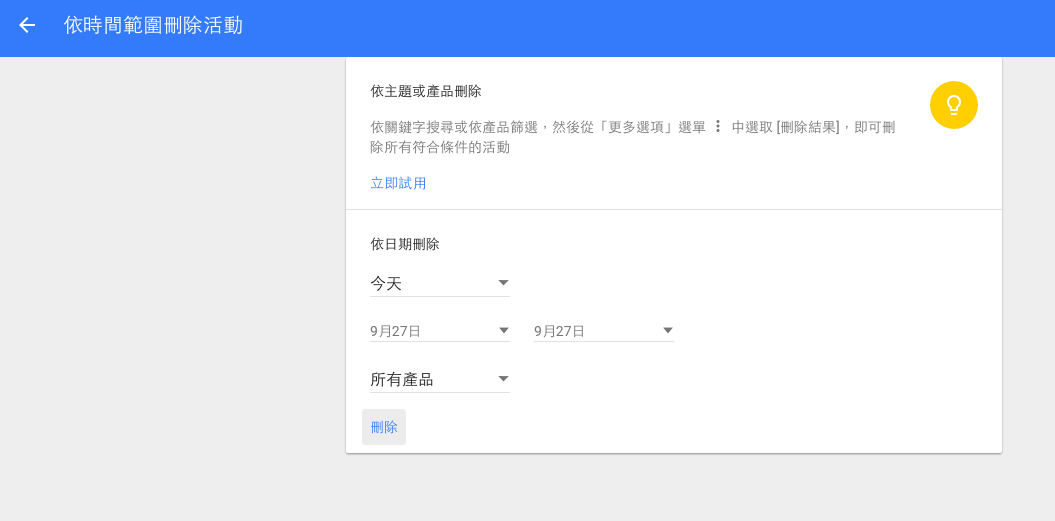1055x521 pixels.
Task: Open the 今天 date range dropdown
Action: pyautogui.click(x=439, y=284)
